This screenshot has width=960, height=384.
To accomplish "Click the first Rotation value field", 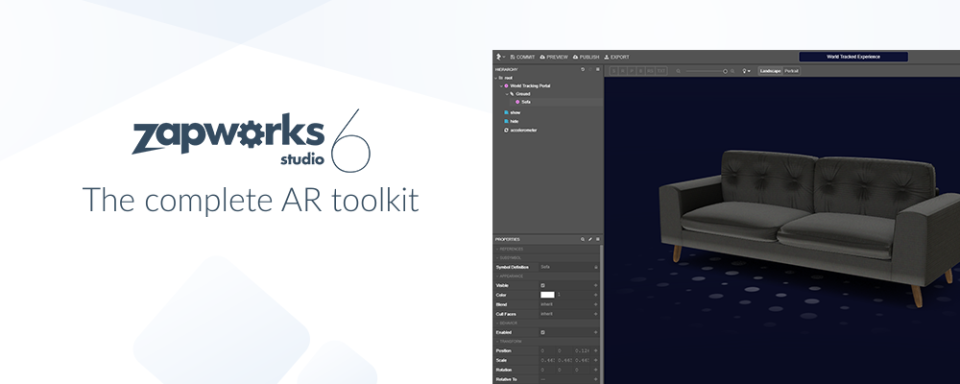I will pos(547,370).
